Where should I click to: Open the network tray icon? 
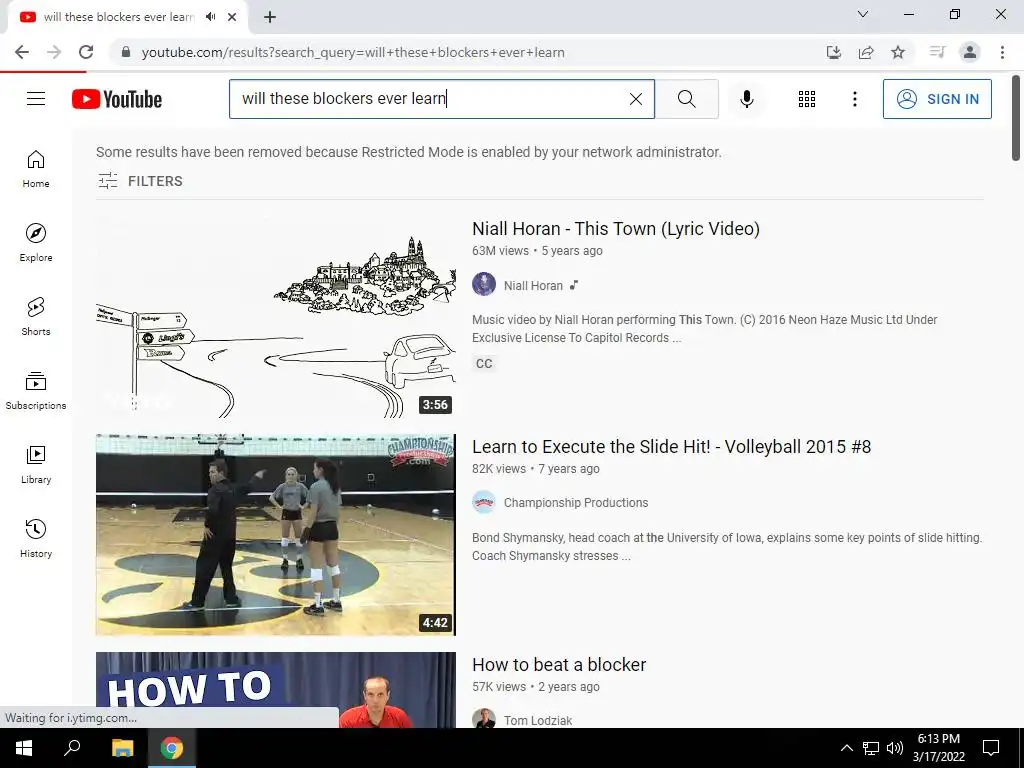[x=871, y=748]
